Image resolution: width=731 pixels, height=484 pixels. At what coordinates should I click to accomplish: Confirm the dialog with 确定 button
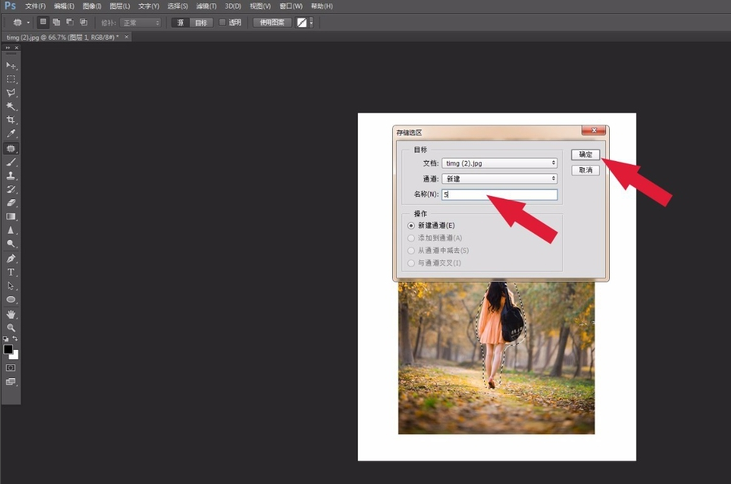coord(585,155)
